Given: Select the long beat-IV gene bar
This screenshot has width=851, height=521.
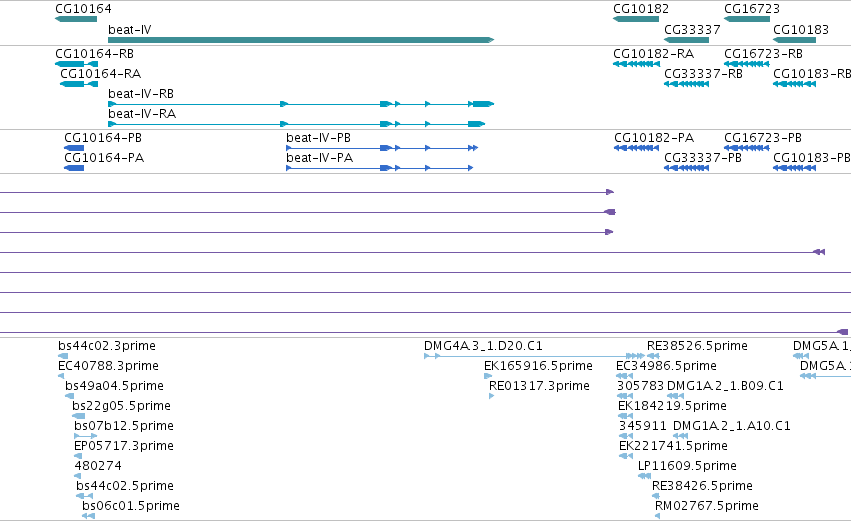Looking at the screenshot, I should 301,40.
